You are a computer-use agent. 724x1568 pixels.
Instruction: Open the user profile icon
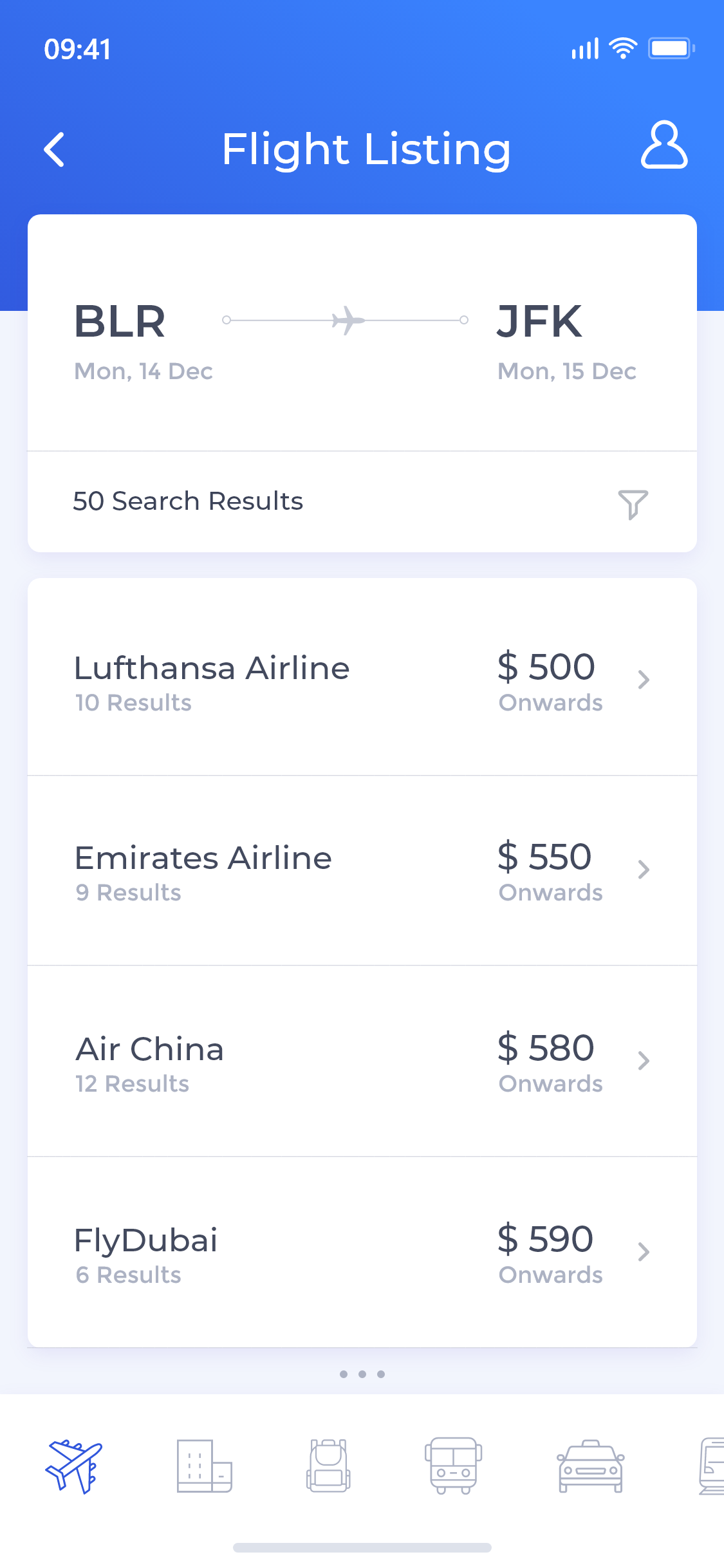click(x=664, y=145)
